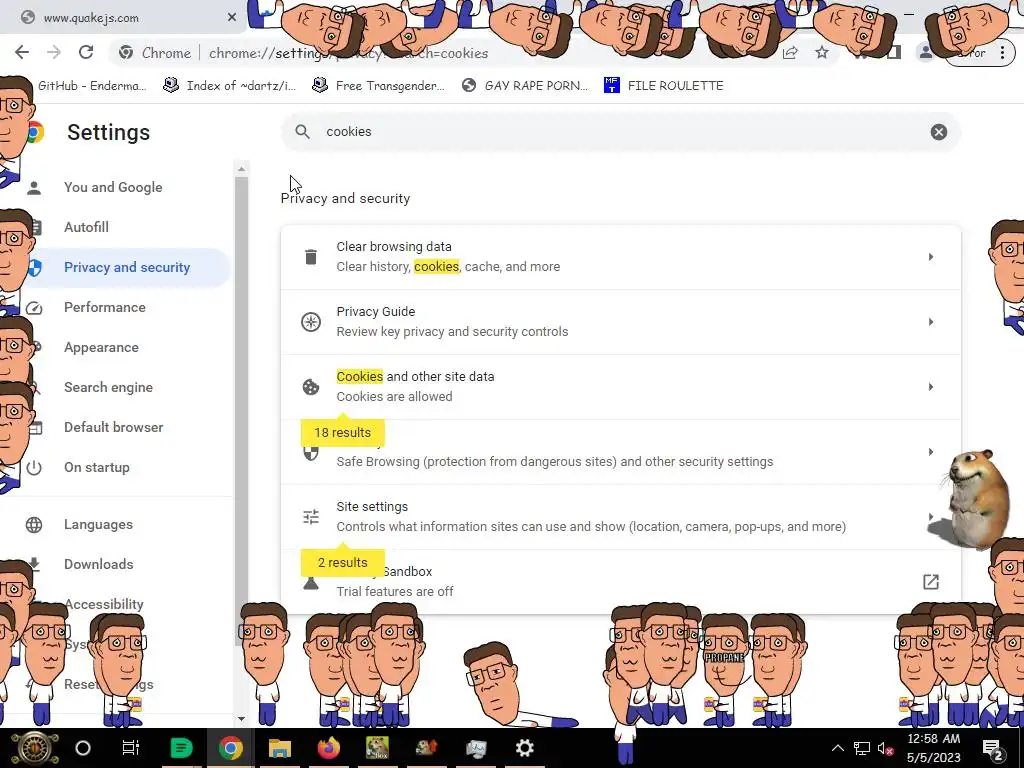
Task: Go back with the browser back arrow
Action: 22,53
